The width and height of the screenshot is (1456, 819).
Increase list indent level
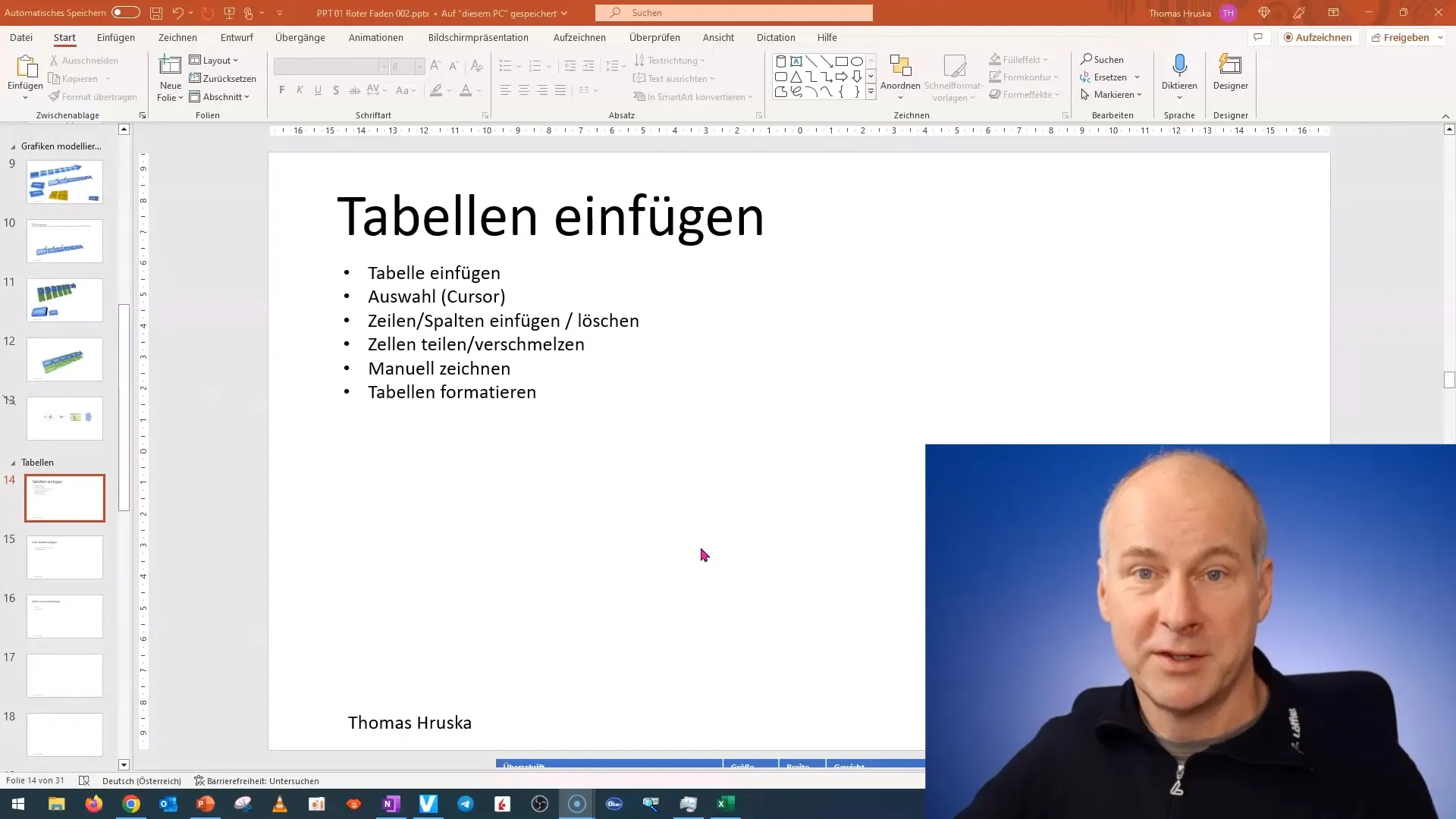click(x=588, y=66)
